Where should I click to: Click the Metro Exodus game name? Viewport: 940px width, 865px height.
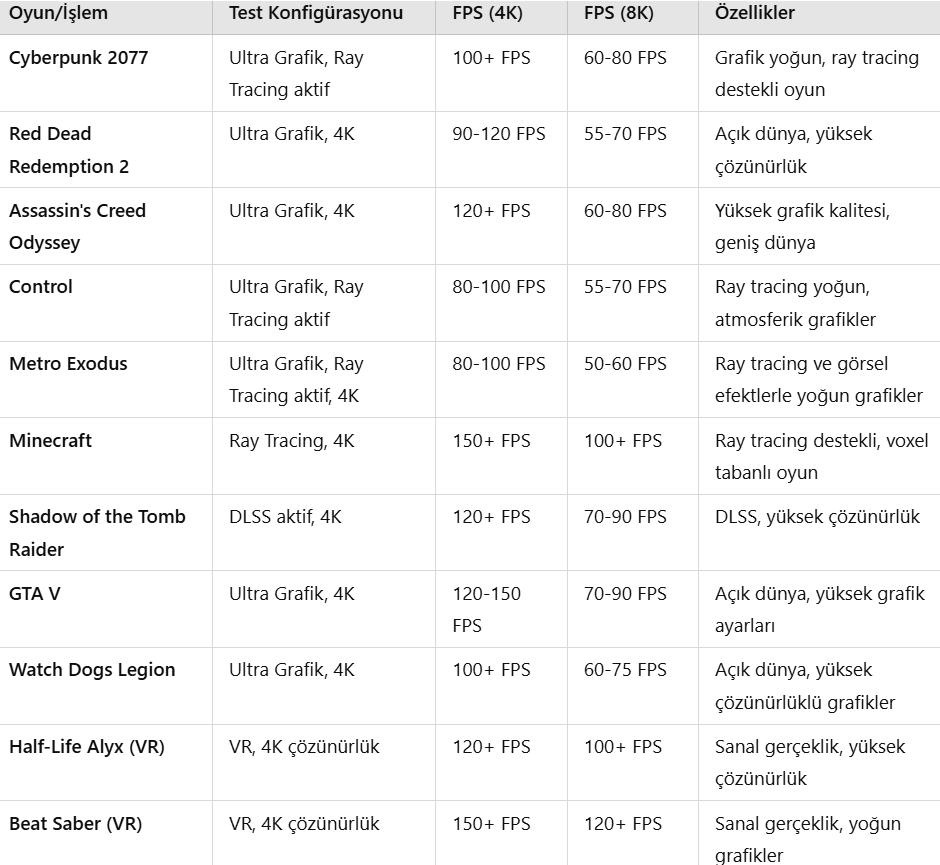tap(68, 363)
